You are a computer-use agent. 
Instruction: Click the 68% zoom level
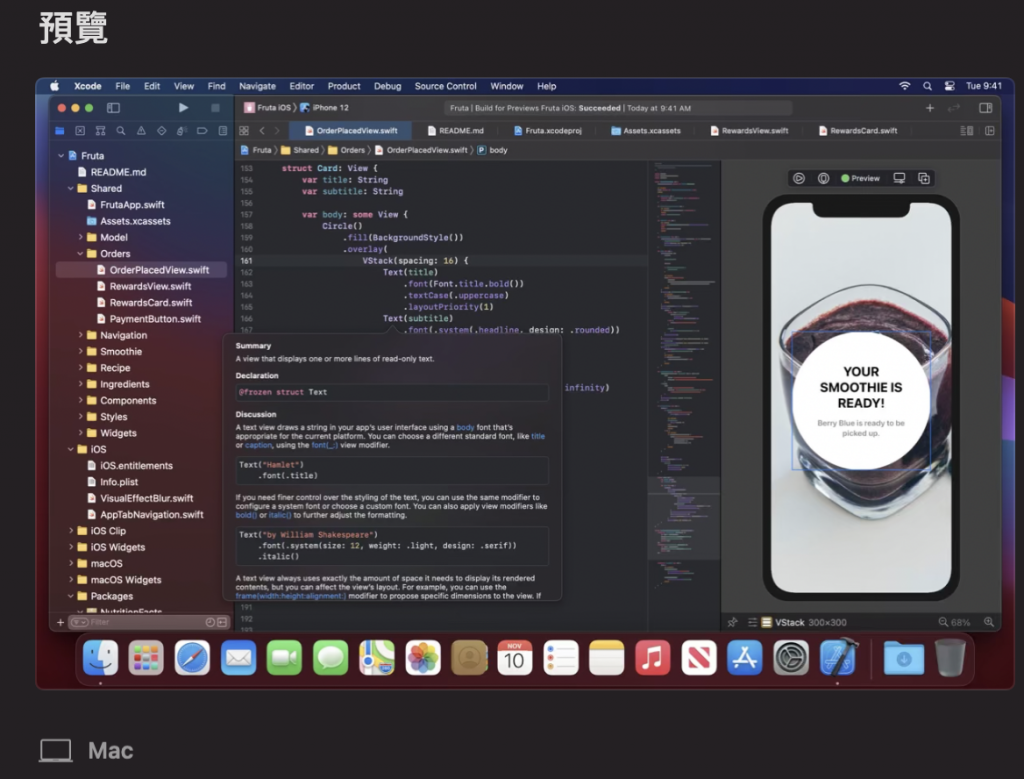(961, 623)
